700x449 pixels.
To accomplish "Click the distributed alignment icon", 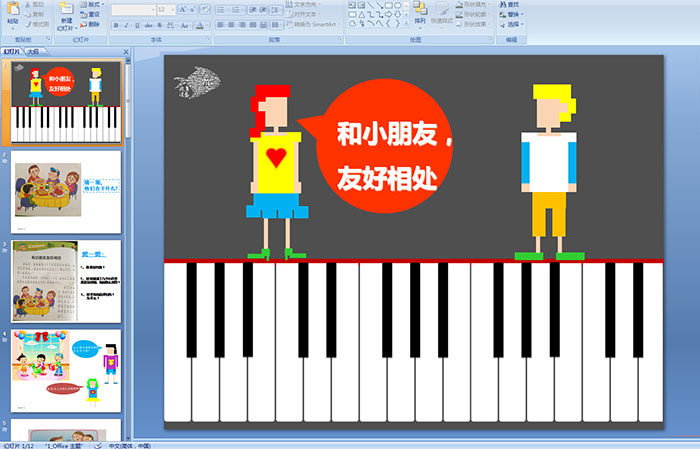I will [x=263, y=25].
